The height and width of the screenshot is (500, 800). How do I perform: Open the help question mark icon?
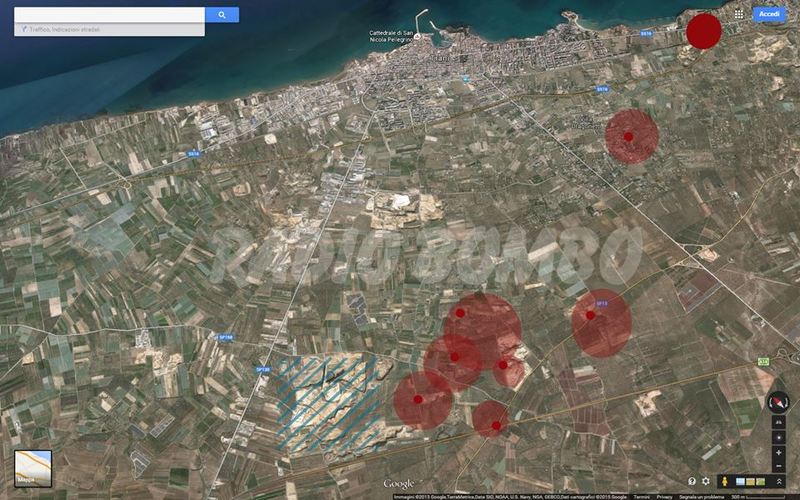click(x=692, y=481)
